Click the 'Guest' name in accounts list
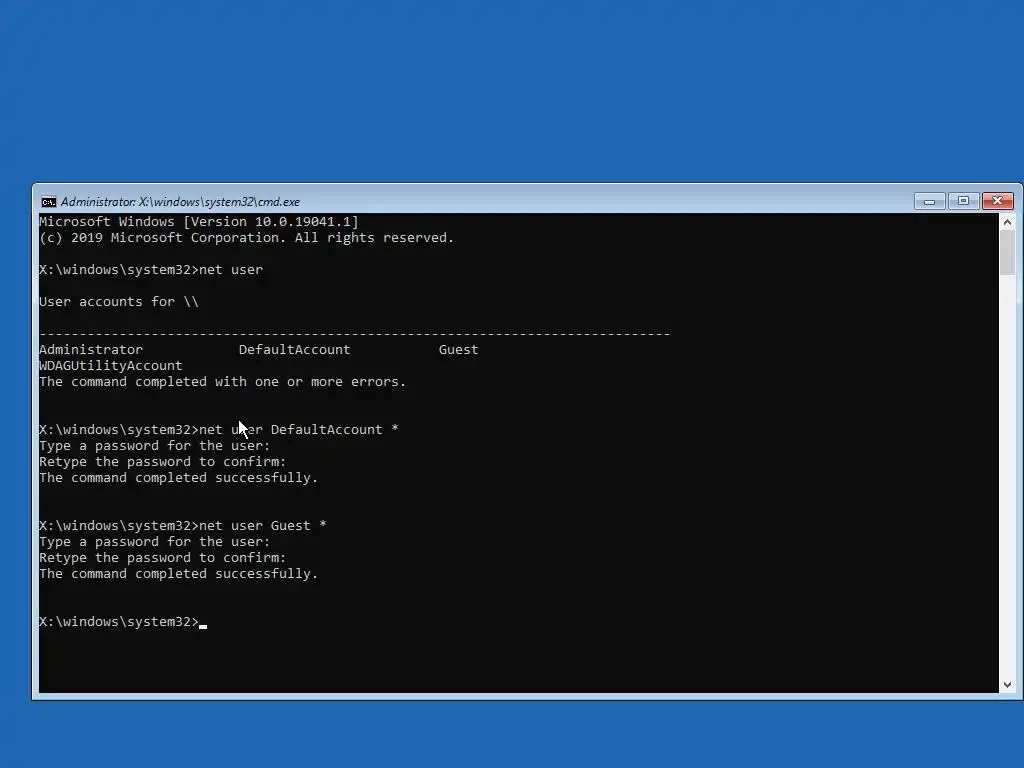1024x768 pixels. [458, 349]
